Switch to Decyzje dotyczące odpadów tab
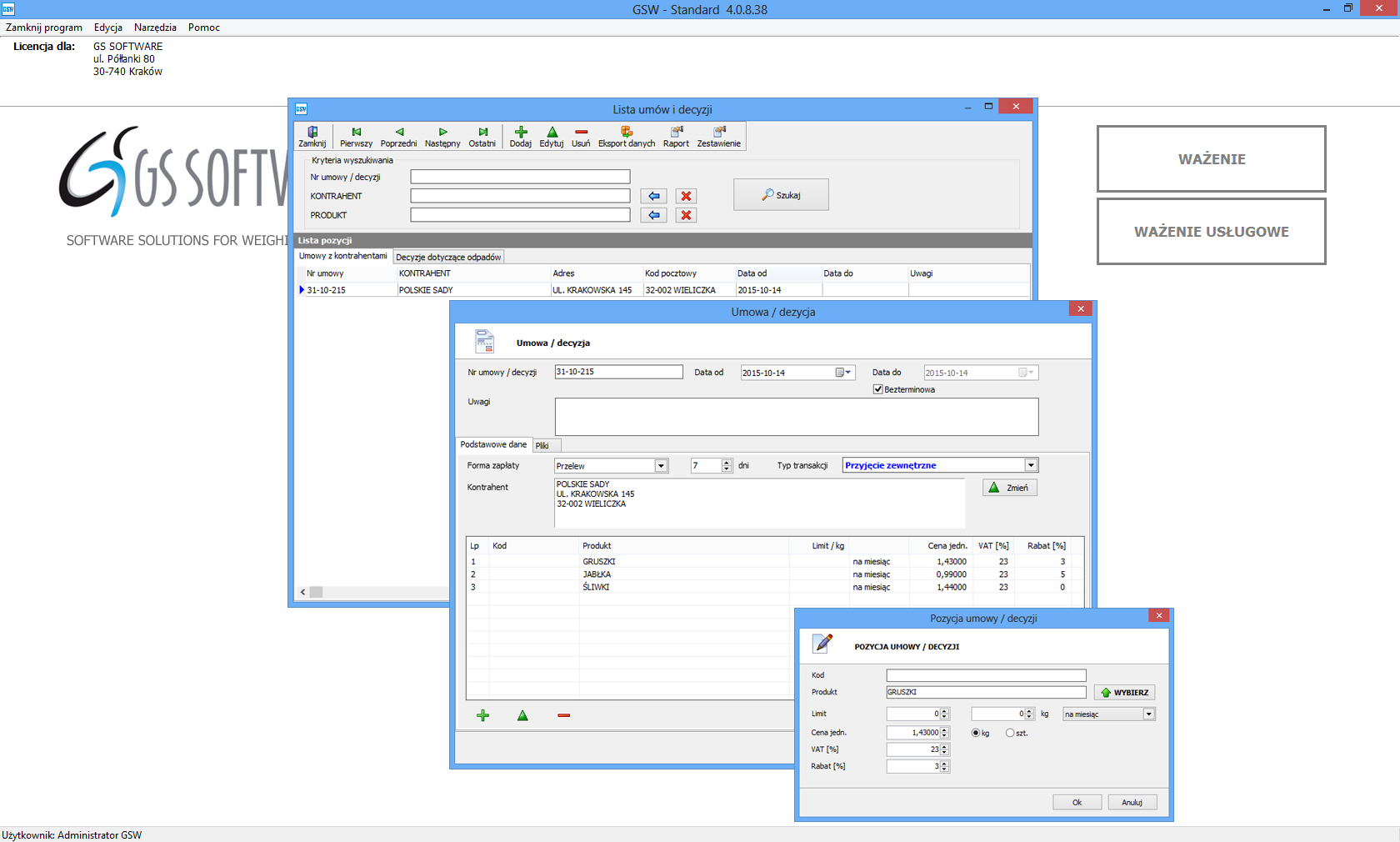The image size is (1400, 842). coord(448,257)
